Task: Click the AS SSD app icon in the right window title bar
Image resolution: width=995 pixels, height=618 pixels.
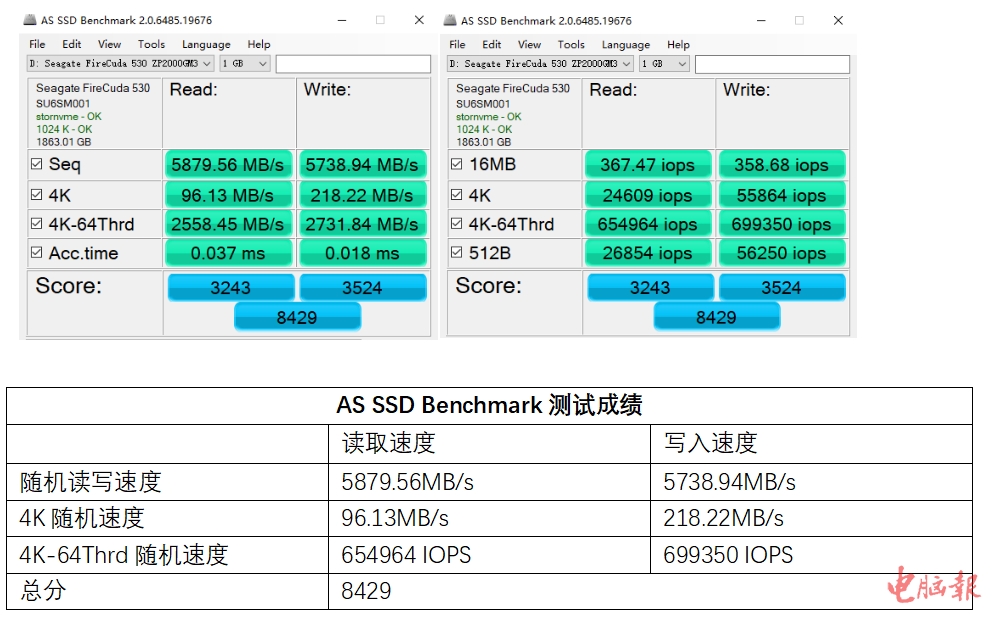Action: pos(450,20)
